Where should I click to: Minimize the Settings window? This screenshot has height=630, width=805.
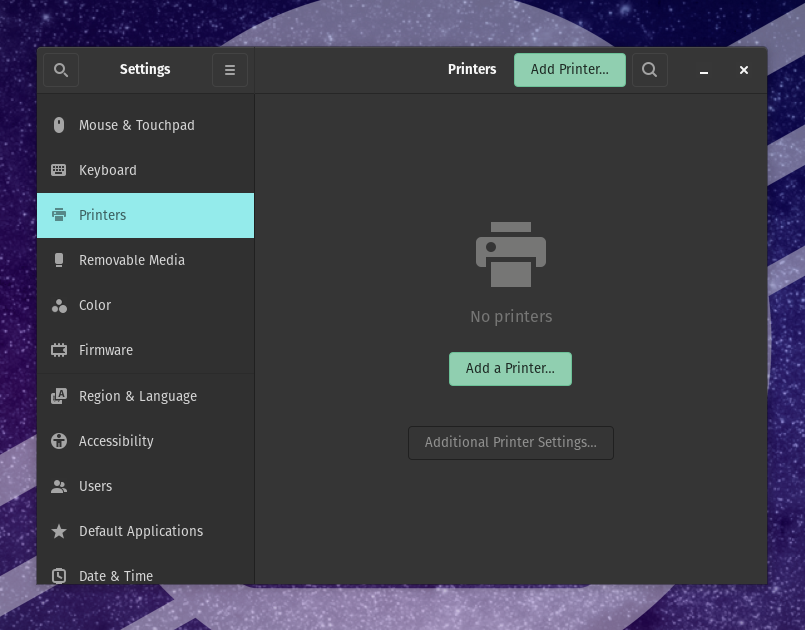(704, 70)
